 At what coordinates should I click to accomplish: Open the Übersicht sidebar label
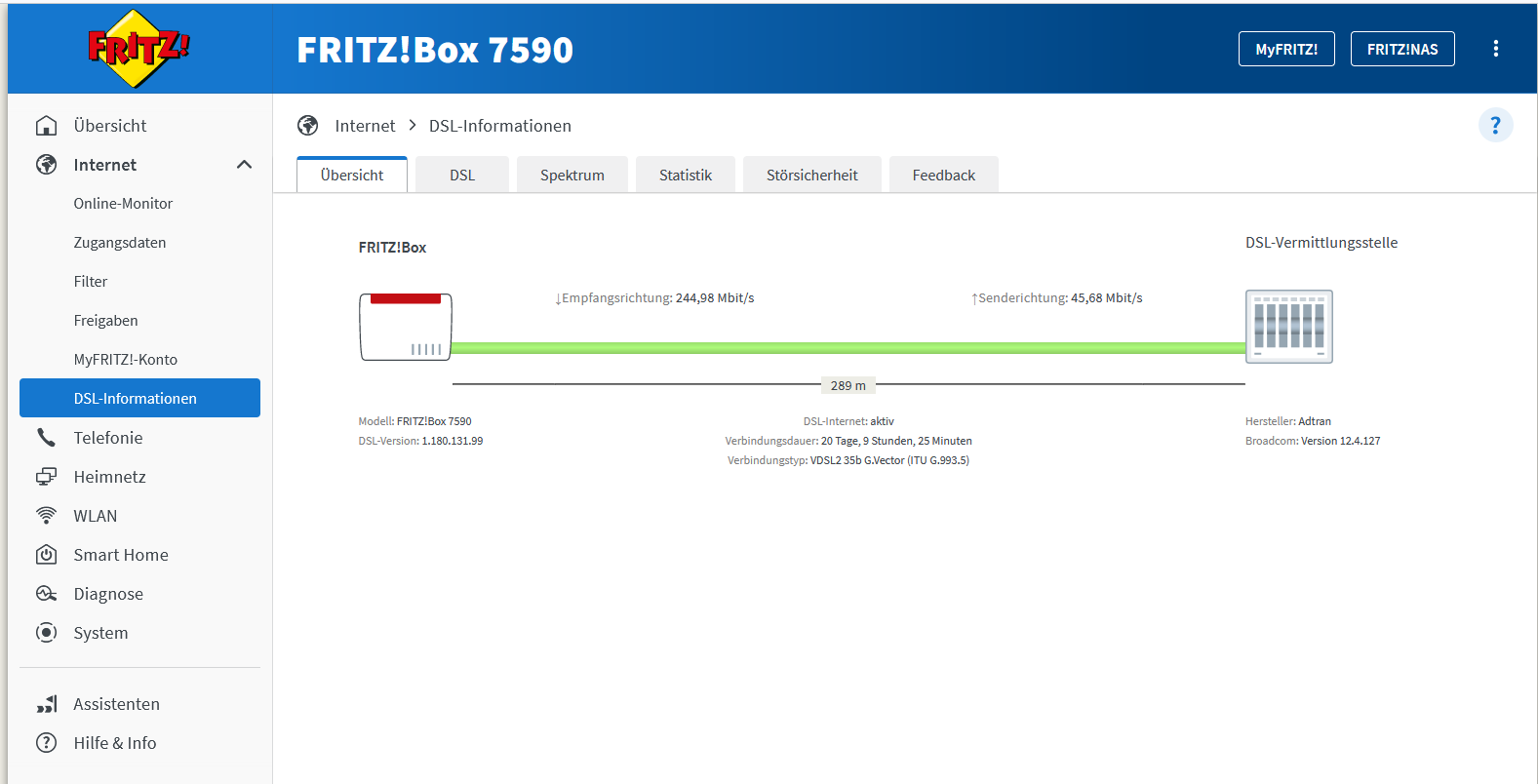coord(110,126)
